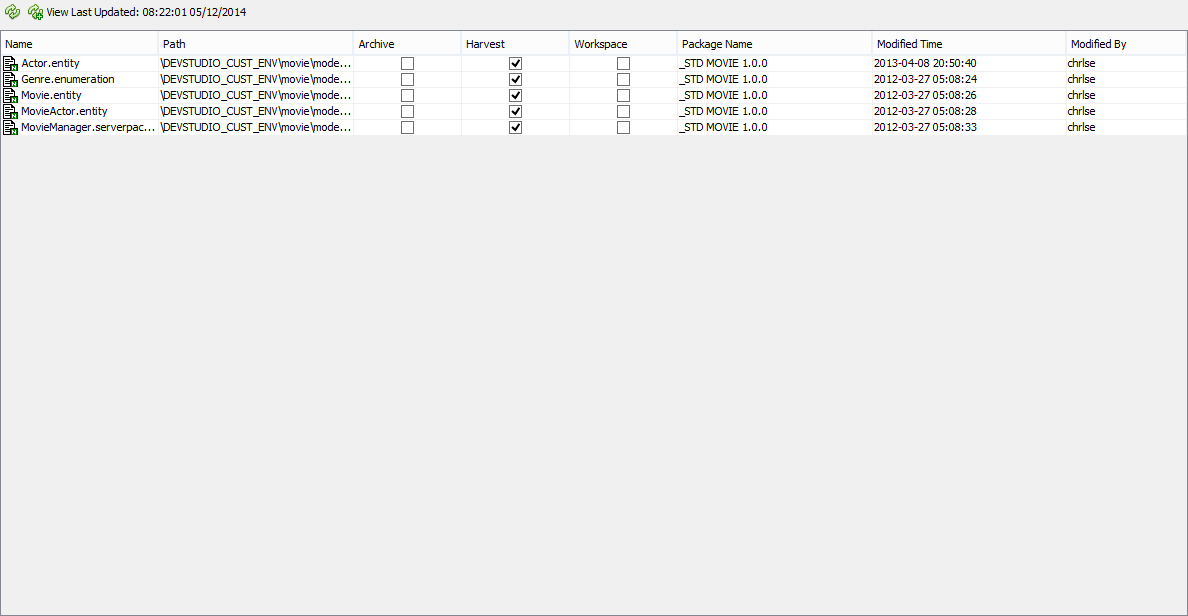1188x616 pixels.
Task: Click Modified By chrlse in Actor.entity row
Action: (x=1081, y=64)
